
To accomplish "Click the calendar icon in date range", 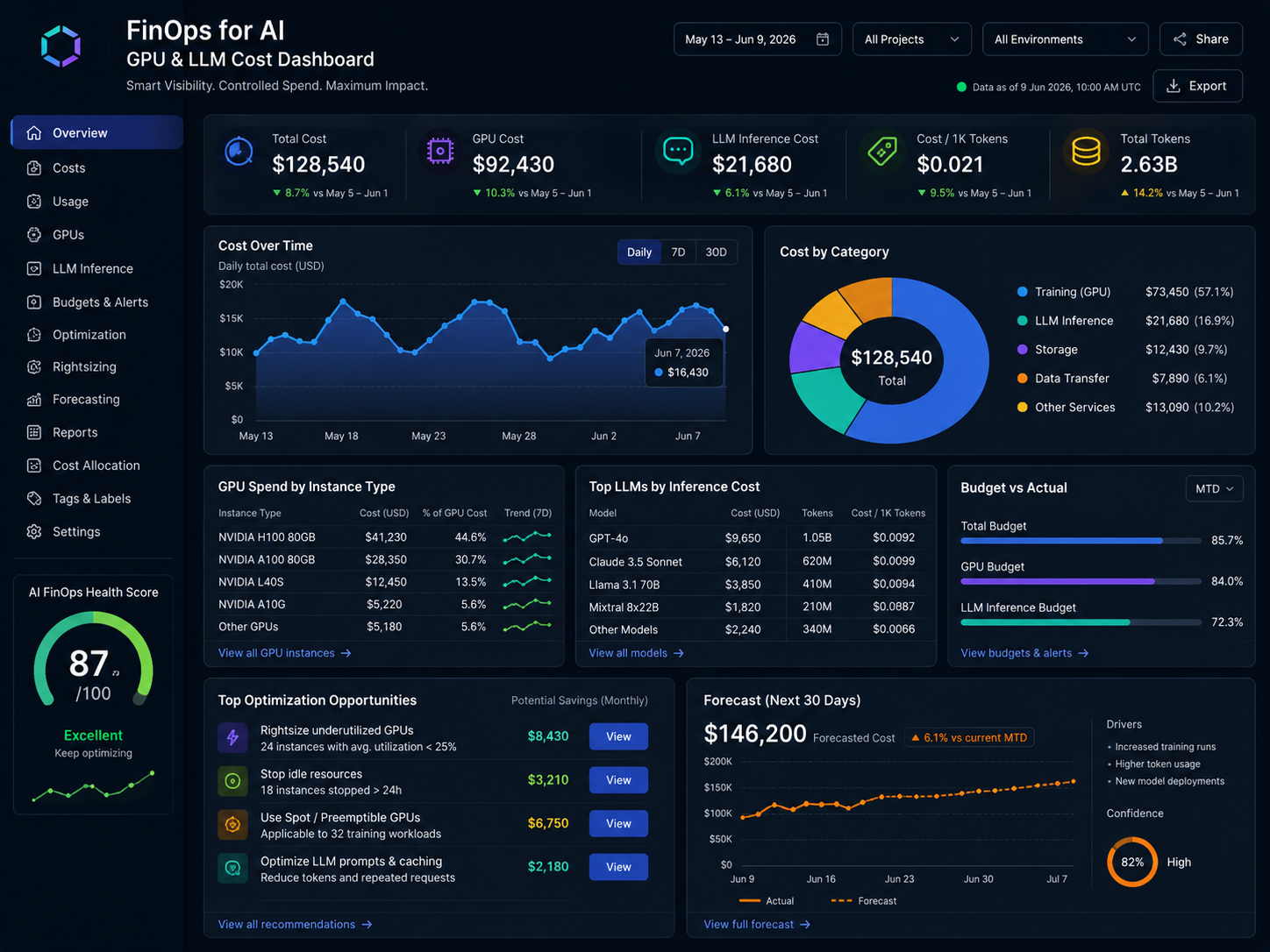I will 823,39.
